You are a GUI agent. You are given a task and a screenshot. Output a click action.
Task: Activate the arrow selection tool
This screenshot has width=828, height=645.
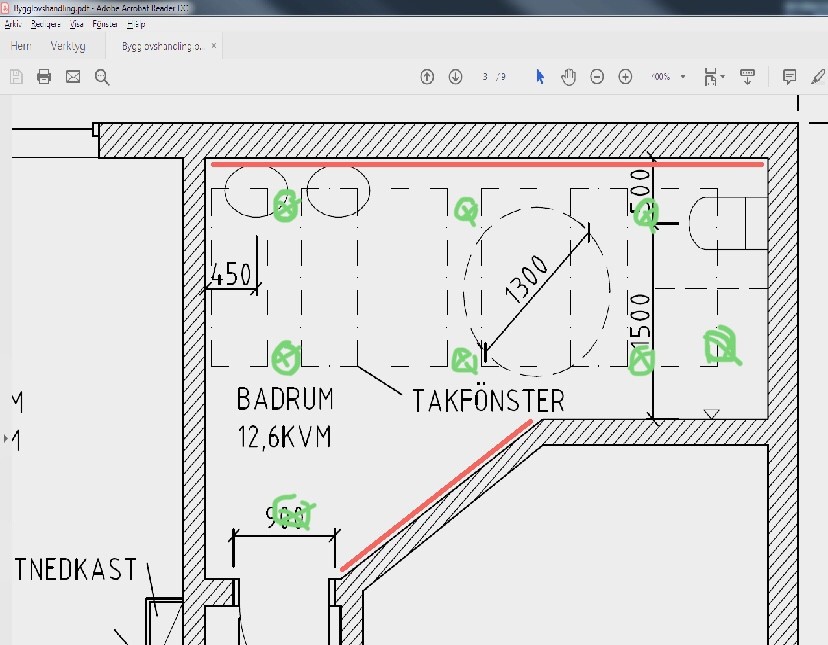(x=540, y=77)
